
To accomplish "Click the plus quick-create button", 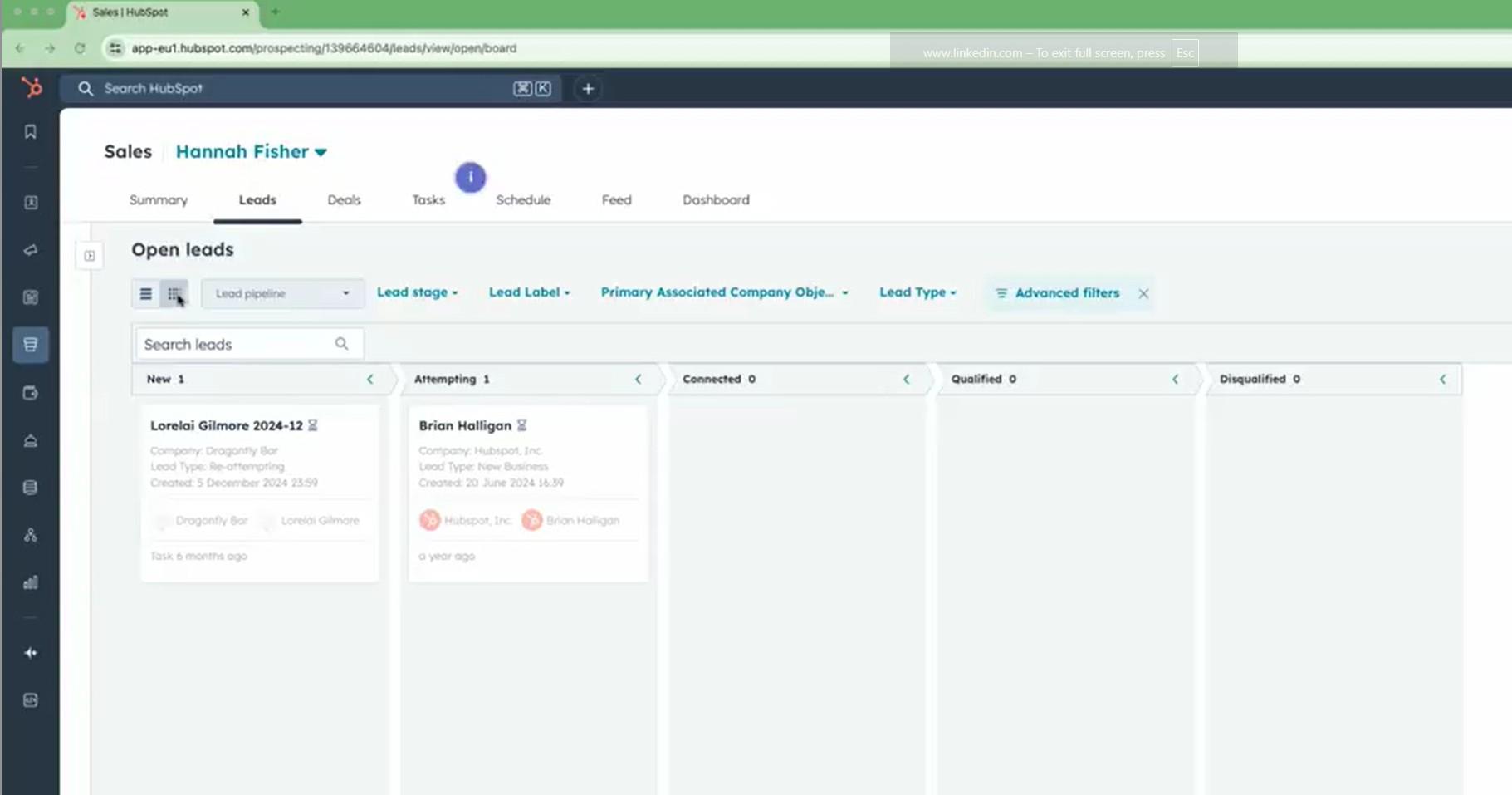I will (x=588, y=89).
